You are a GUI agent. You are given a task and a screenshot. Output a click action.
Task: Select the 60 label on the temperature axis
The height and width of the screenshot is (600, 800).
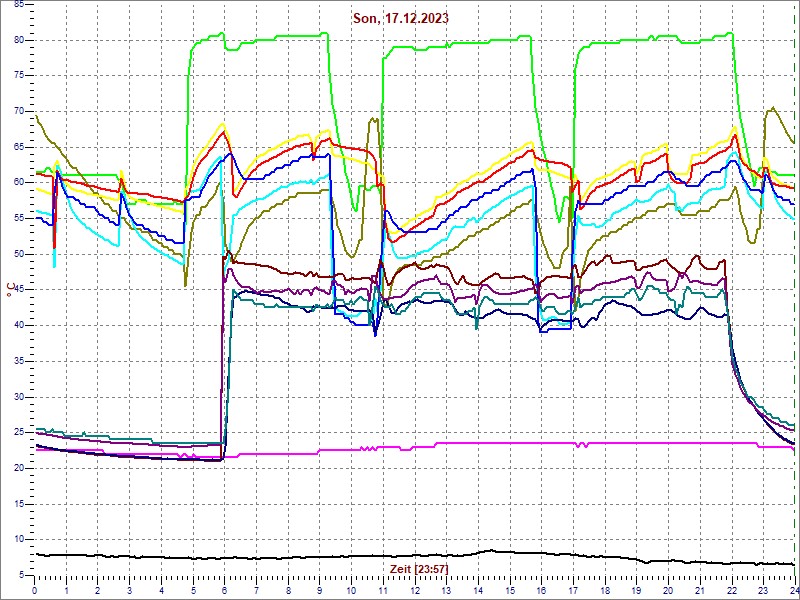pos(18,183)
